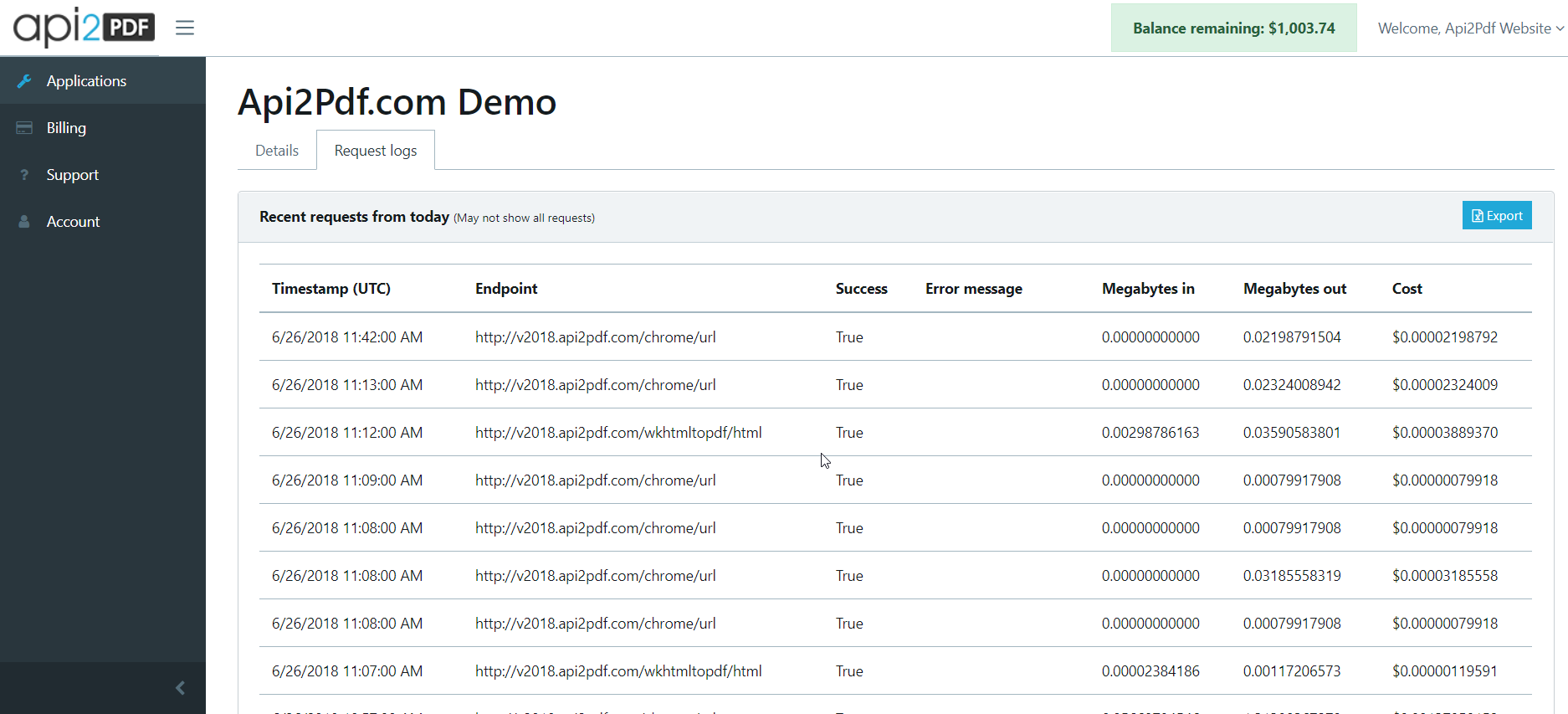The width and height of the screenshot is (1568, 714).
Task: Click the Export button
Action: click(1497, 215)
